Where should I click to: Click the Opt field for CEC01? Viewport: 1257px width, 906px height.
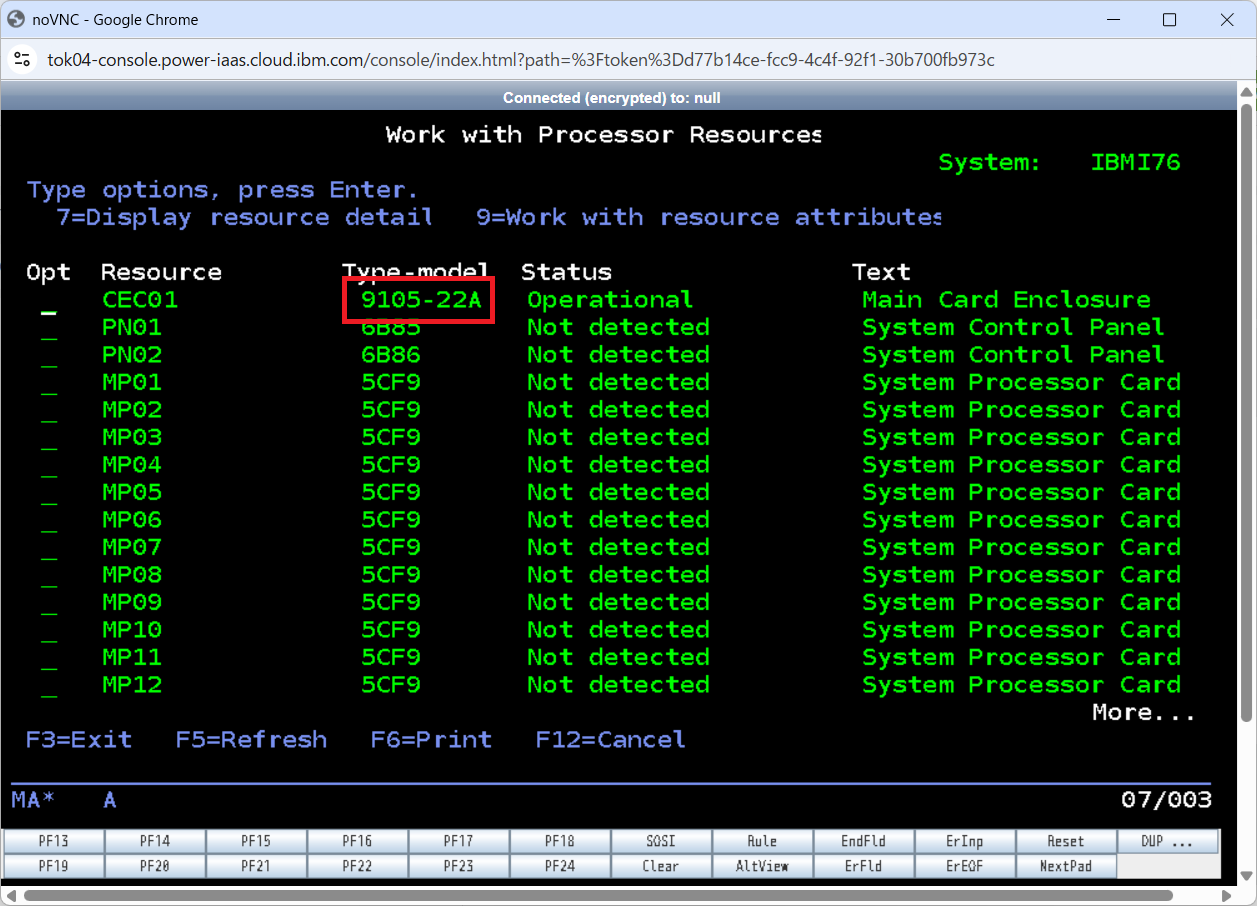[49, 302]
